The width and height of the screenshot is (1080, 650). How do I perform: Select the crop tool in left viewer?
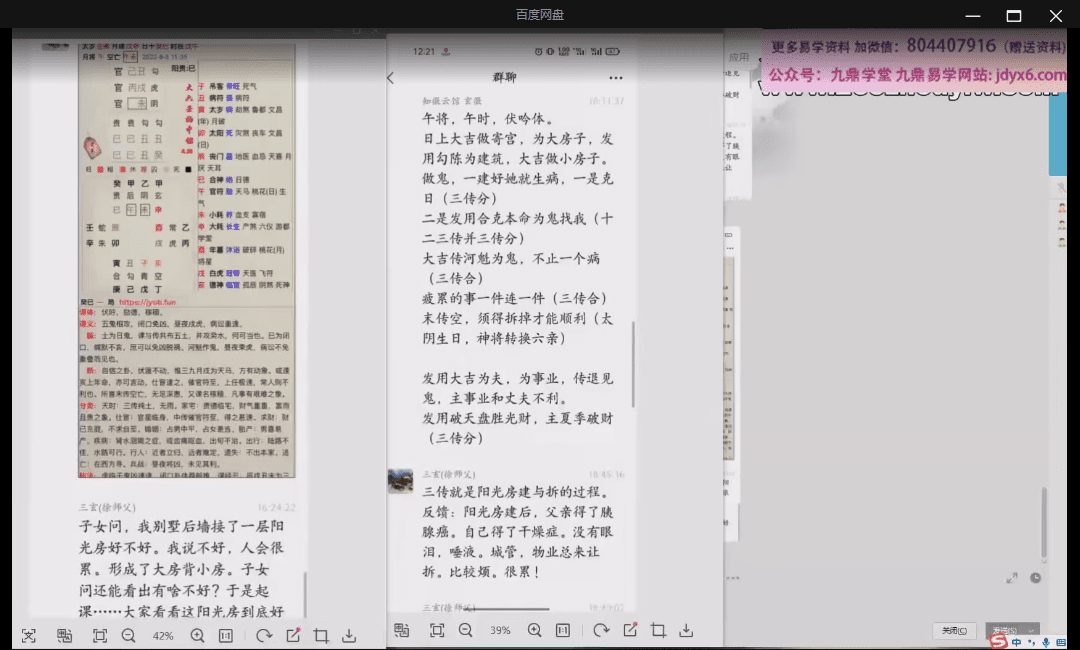click(321, 635)
